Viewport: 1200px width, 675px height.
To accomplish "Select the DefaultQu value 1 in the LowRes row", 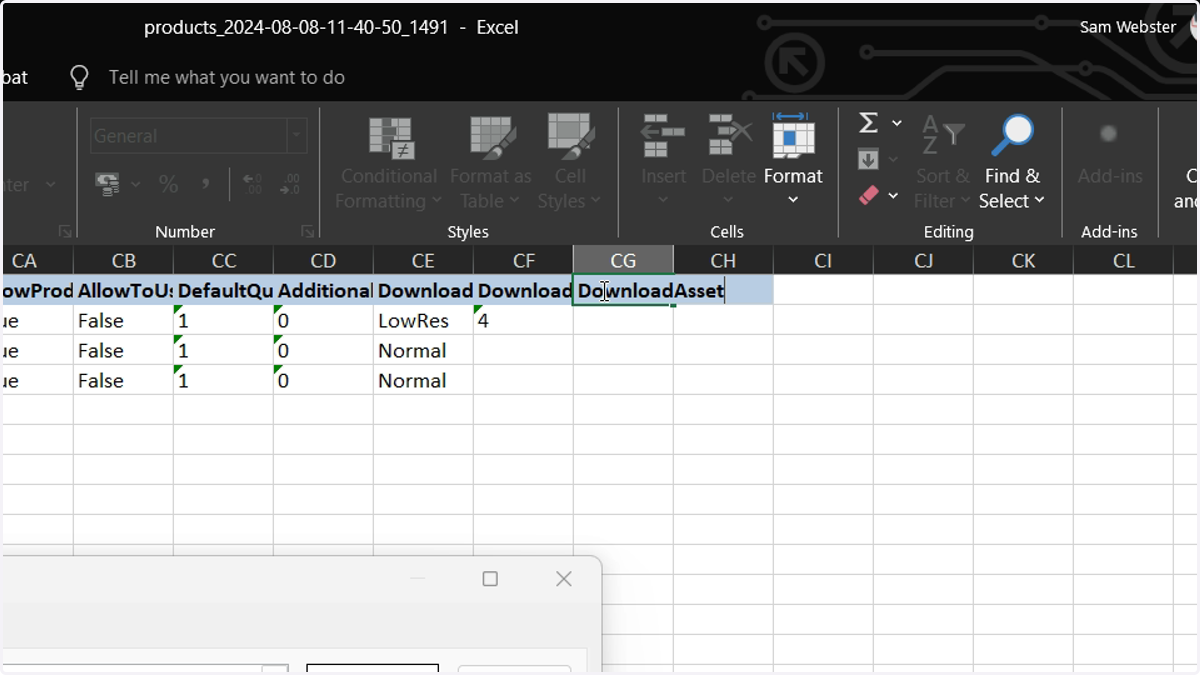I will tap(223, 321).
